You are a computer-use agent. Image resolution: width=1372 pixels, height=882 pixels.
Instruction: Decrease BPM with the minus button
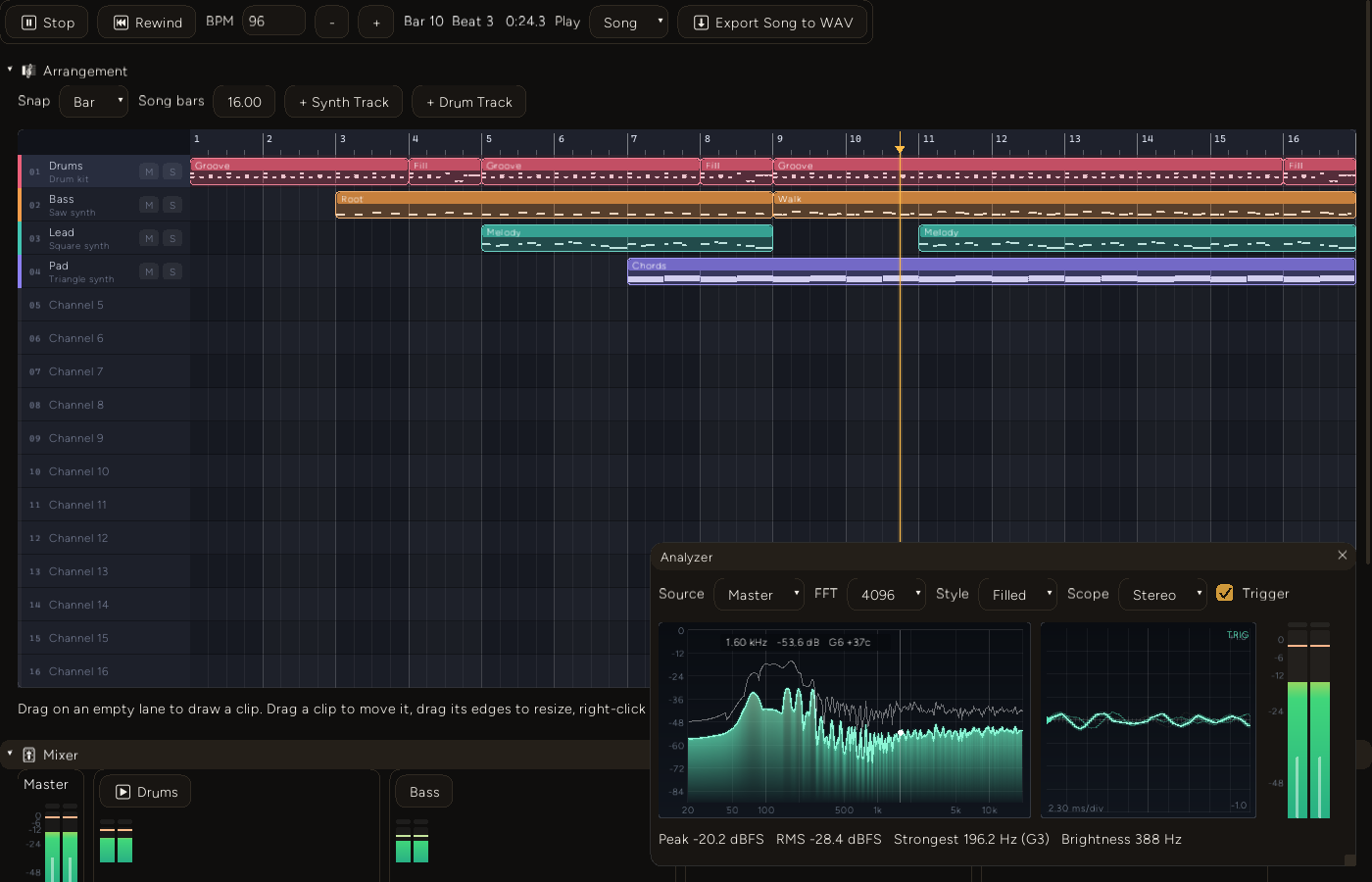click(331, 23)
